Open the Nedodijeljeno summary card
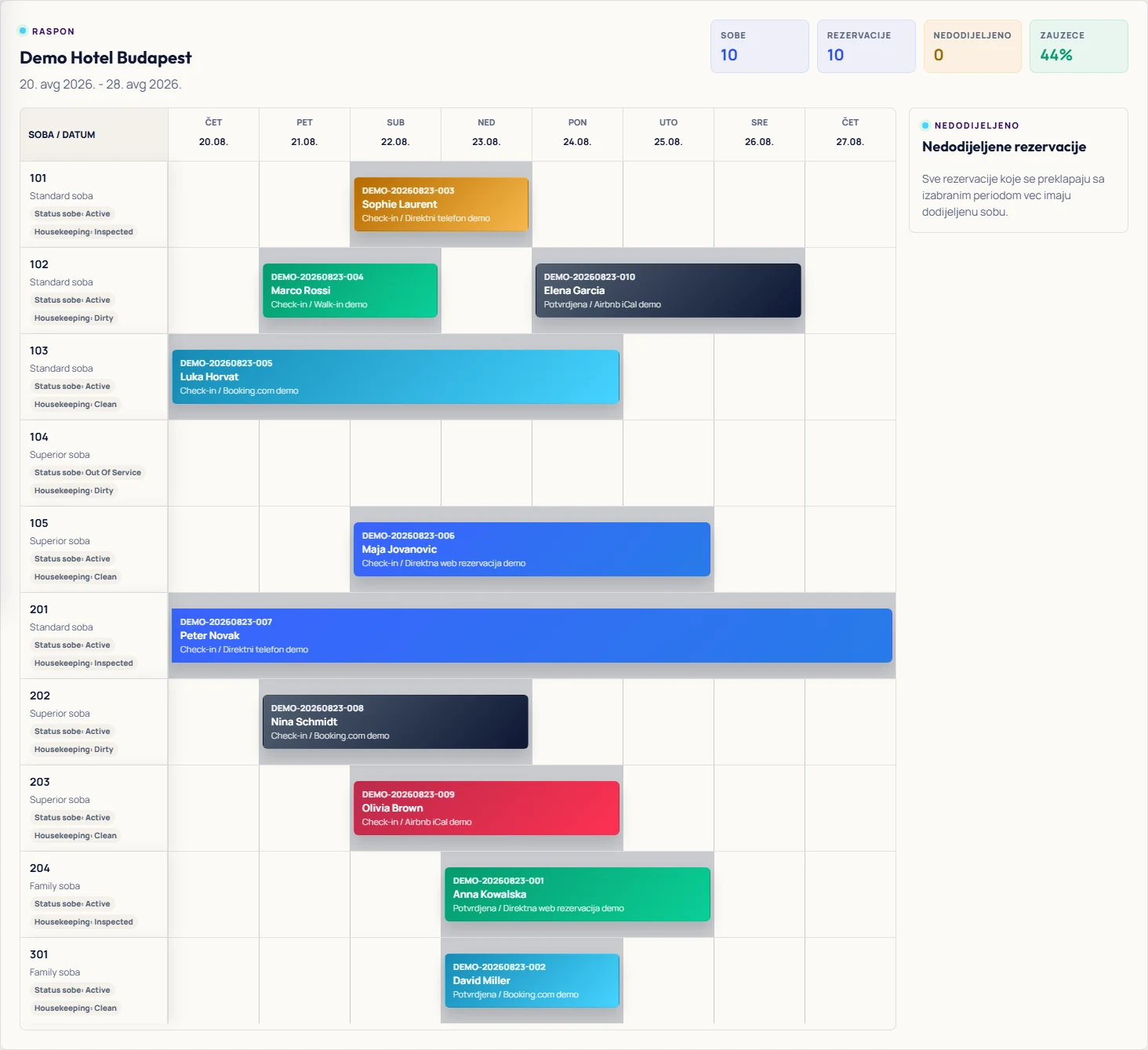Screen dimensions: 1148x1050 tap(972, 46)
